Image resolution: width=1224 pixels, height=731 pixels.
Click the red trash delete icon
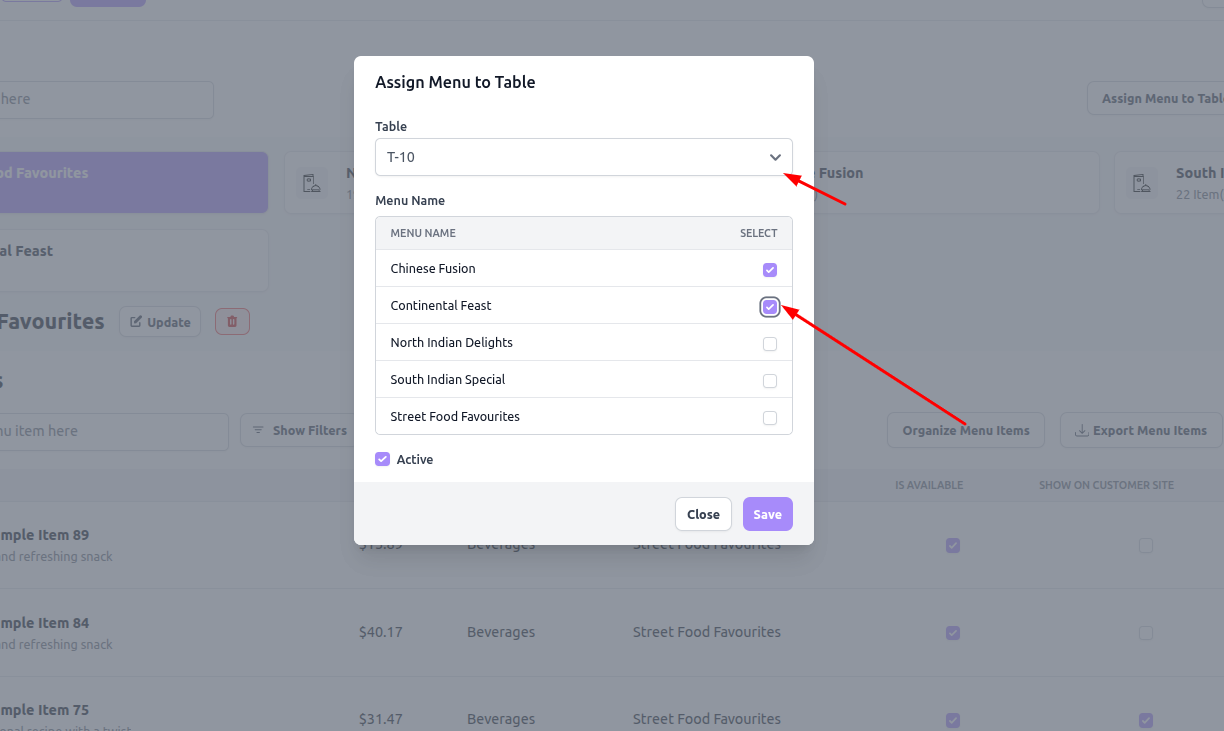[x=232, y=322]
